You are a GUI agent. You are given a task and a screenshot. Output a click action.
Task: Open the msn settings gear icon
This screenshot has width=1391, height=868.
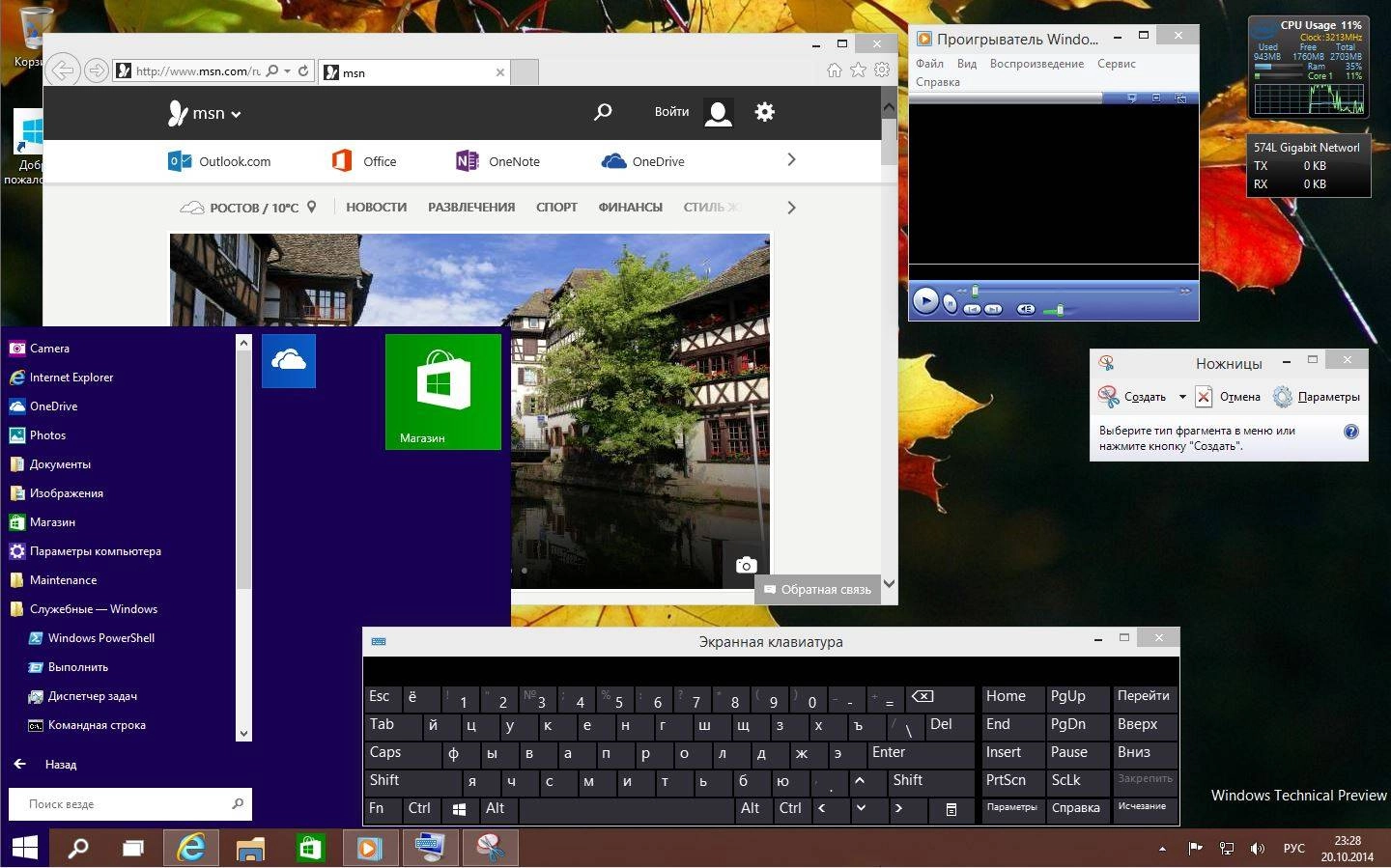pyautogui.click(x=765, y=112)
